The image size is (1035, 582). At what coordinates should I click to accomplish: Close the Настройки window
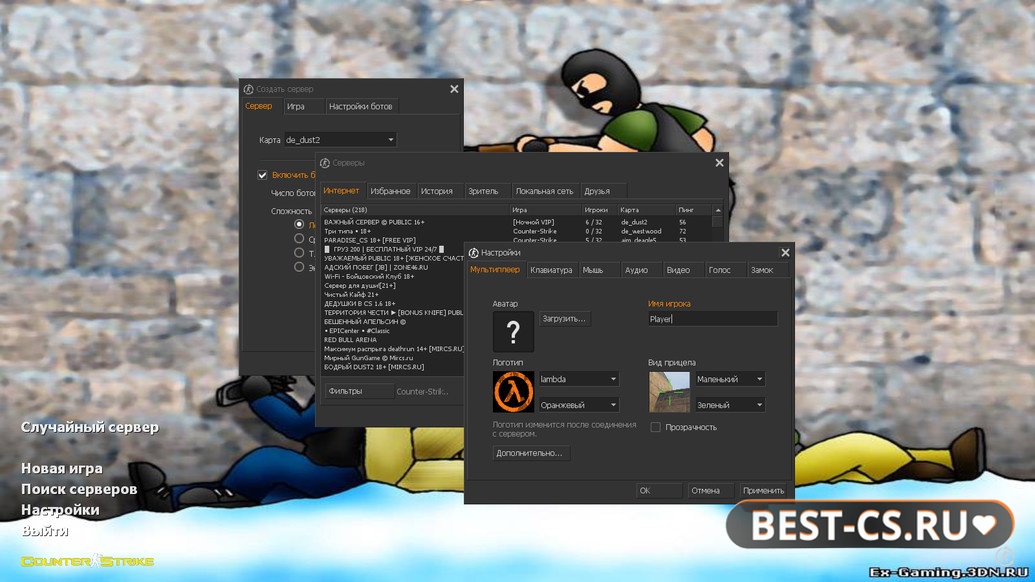click(x=785, y=253)
